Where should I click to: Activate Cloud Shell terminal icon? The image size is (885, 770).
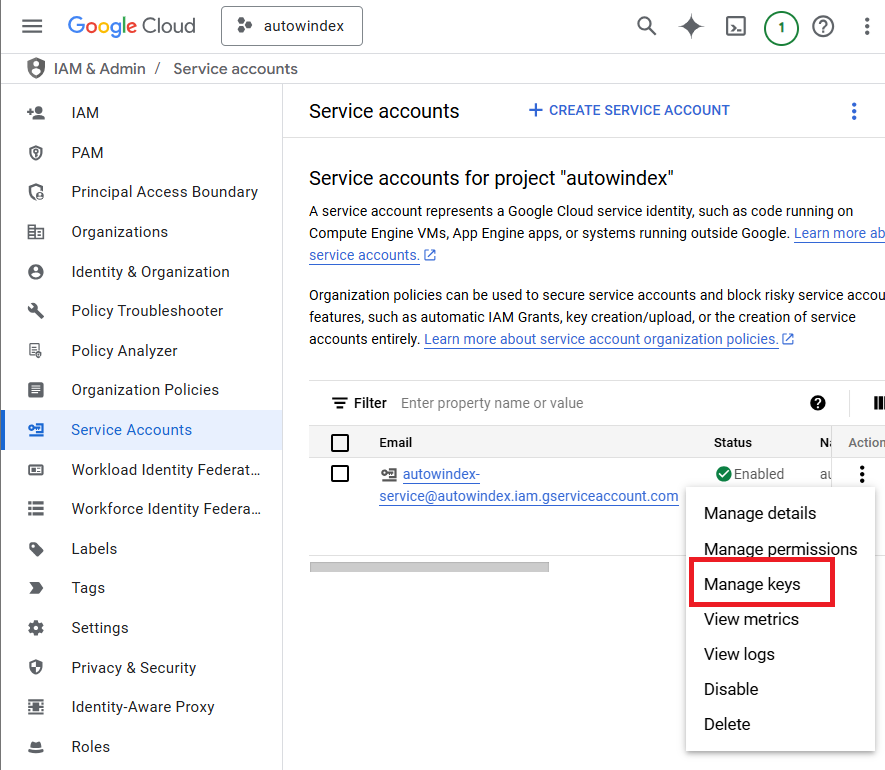click(735, 27)
